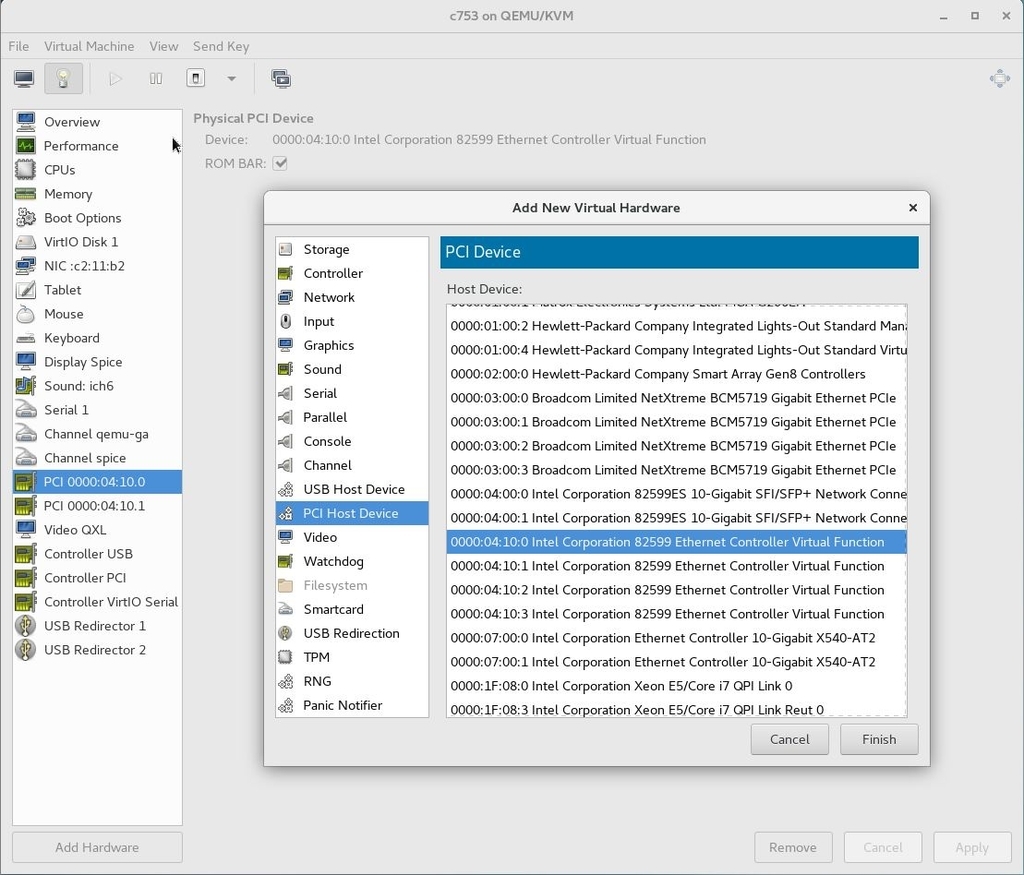Click the VirtIO Disk 1 icon
The image size is (1024, 875).
25,242
